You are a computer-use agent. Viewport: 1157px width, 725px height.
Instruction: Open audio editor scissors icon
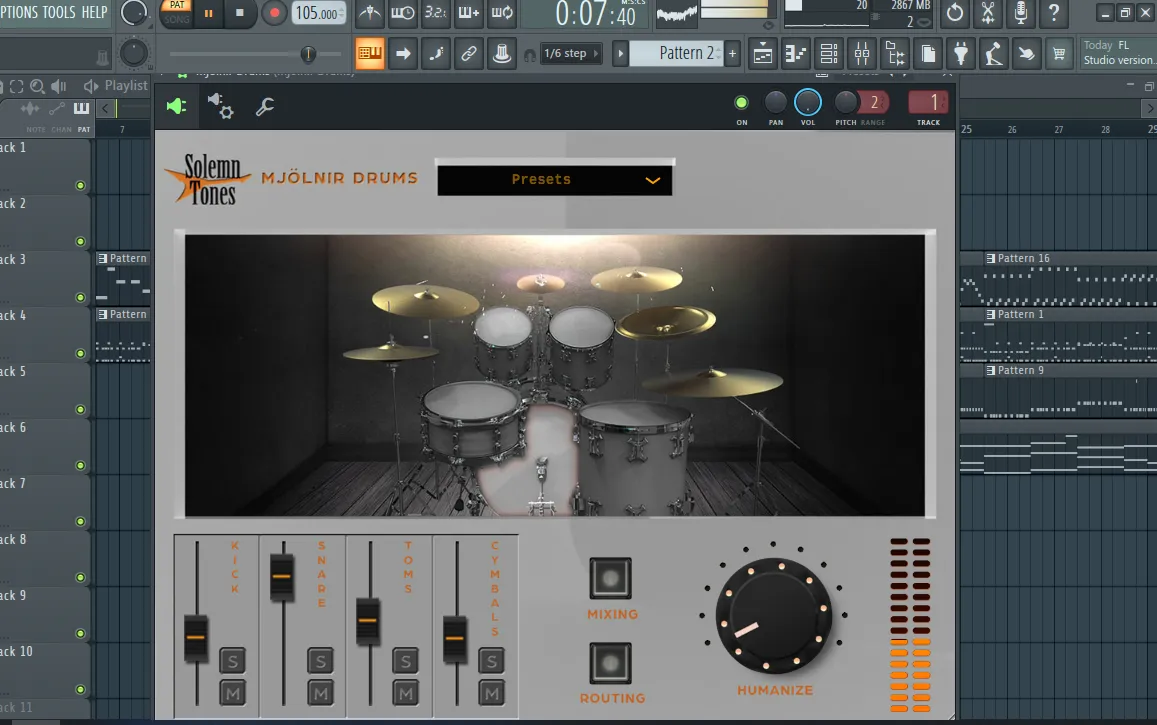point(988,13)
